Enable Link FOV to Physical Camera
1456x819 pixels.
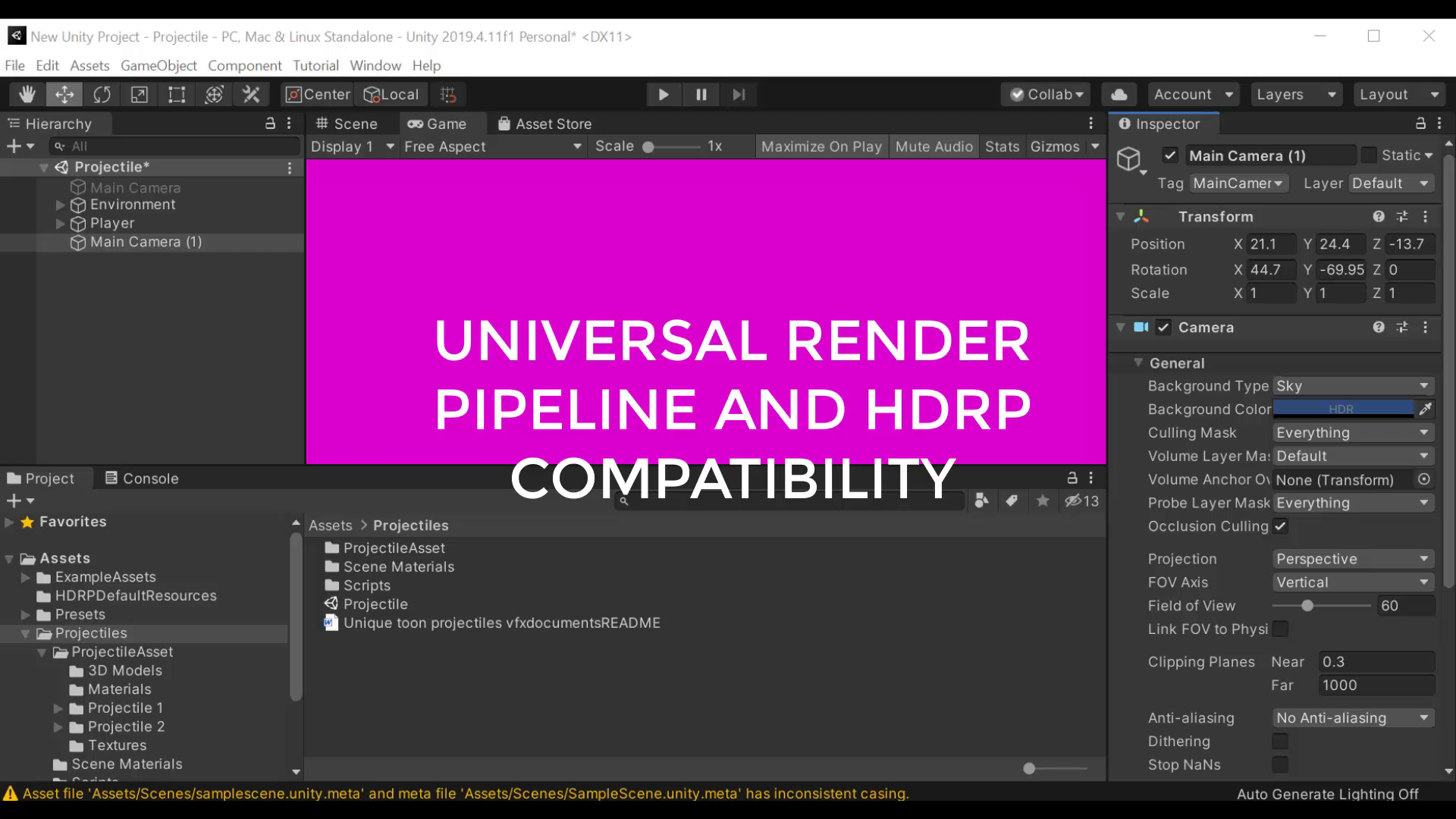(1280, 629)
